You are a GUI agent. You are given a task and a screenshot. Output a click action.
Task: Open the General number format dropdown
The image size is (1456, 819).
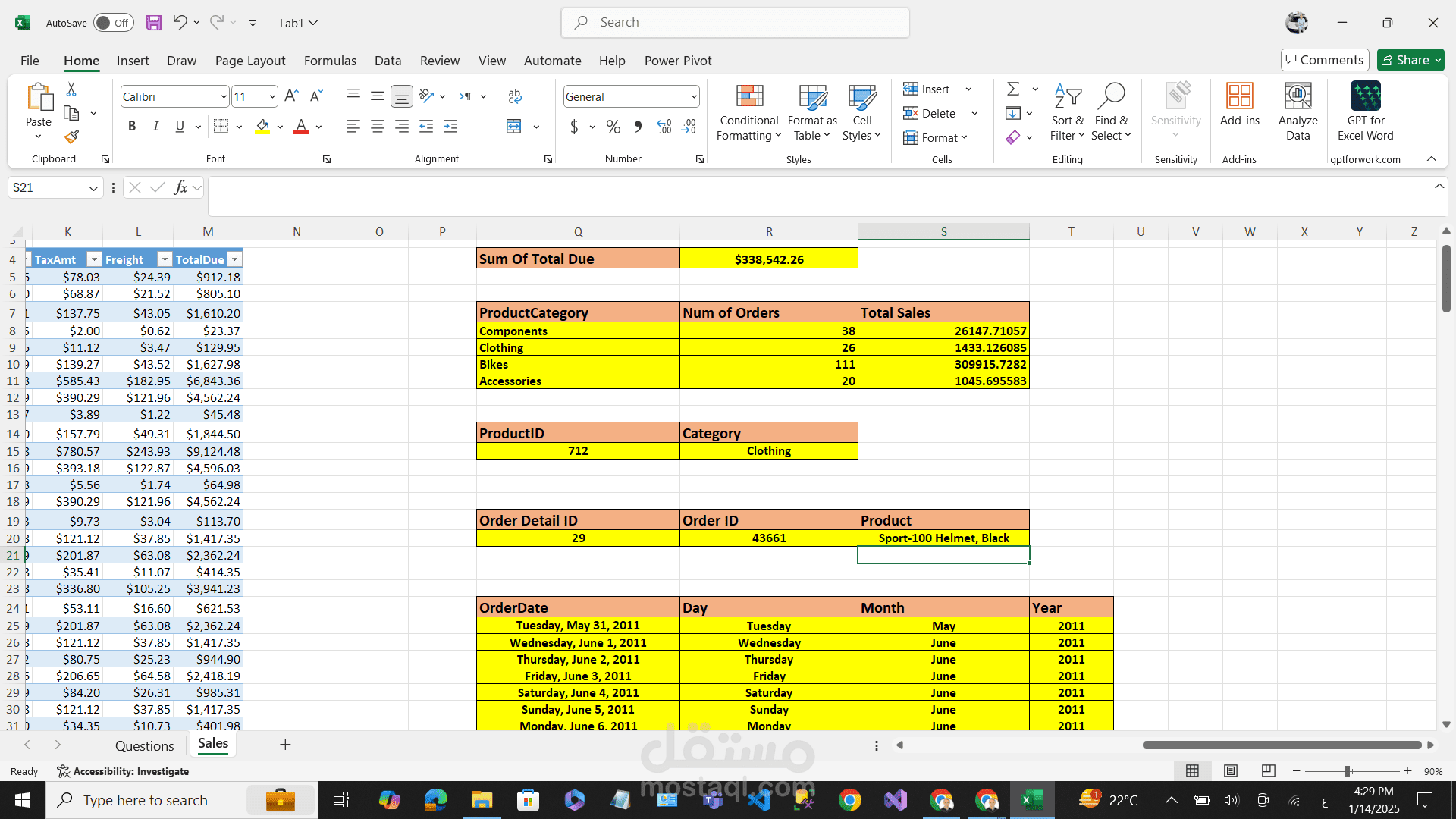click(694, 96)
